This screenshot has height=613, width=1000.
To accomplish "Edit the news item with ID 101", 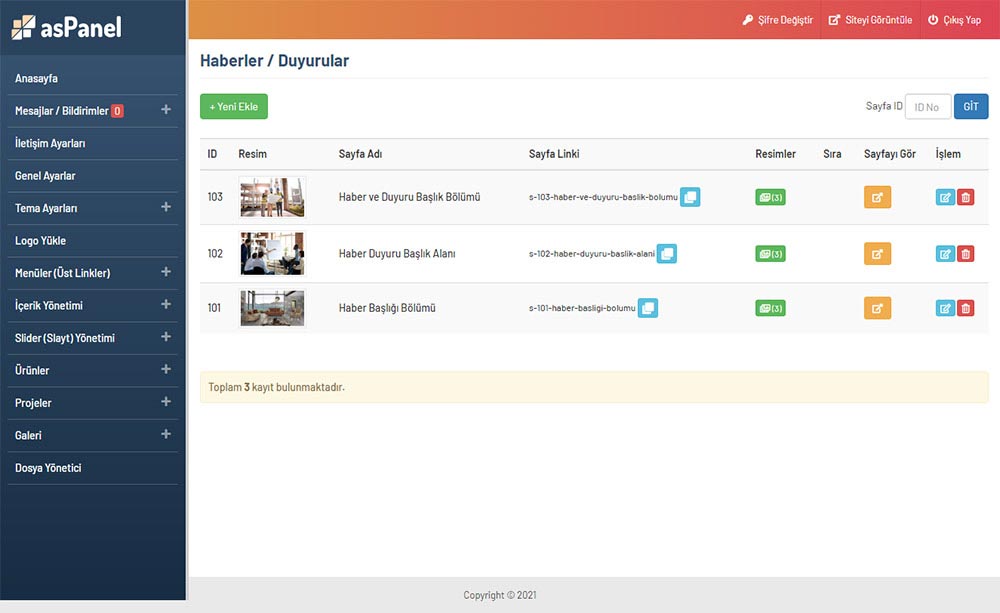I will (945, 308).
